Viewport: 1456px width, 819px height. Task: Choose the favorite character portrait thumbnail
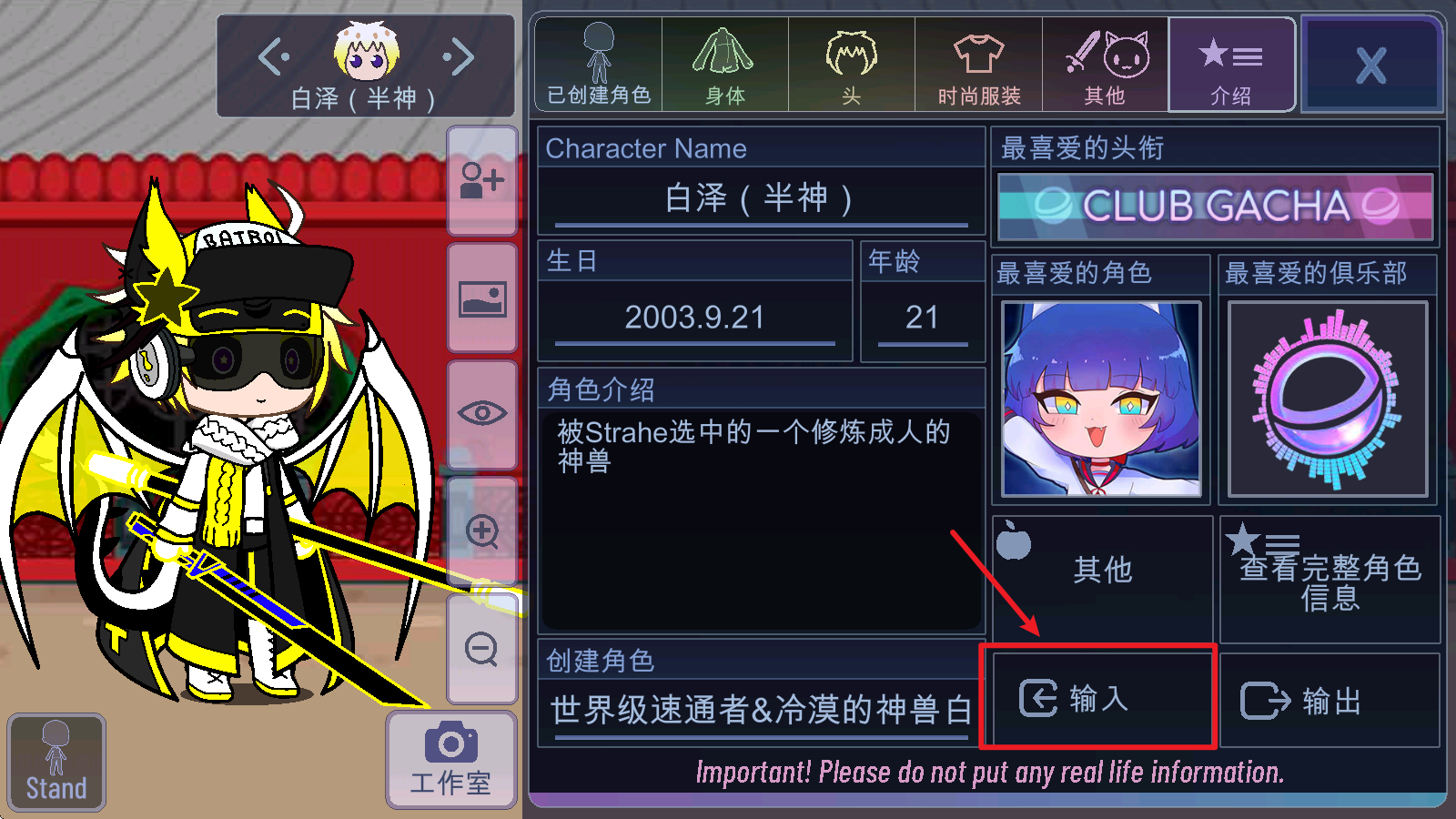click(1101, 399)
